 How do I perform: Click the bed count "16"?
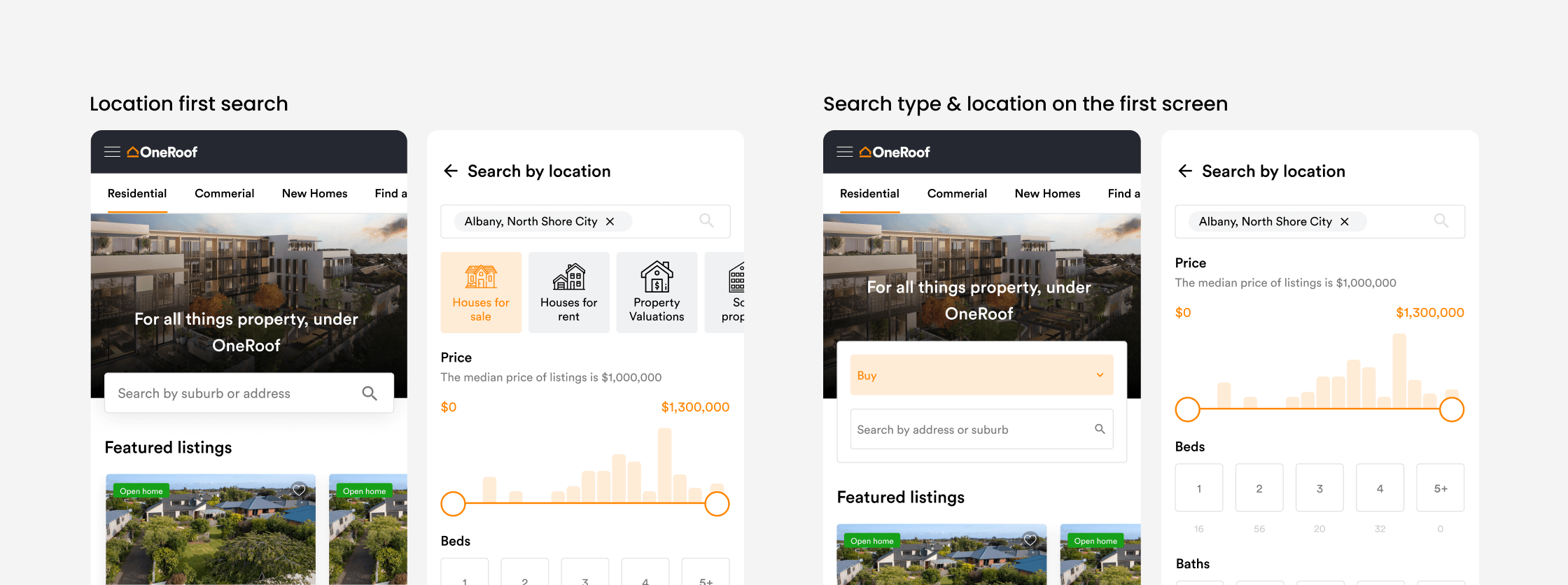point(1199,529)
